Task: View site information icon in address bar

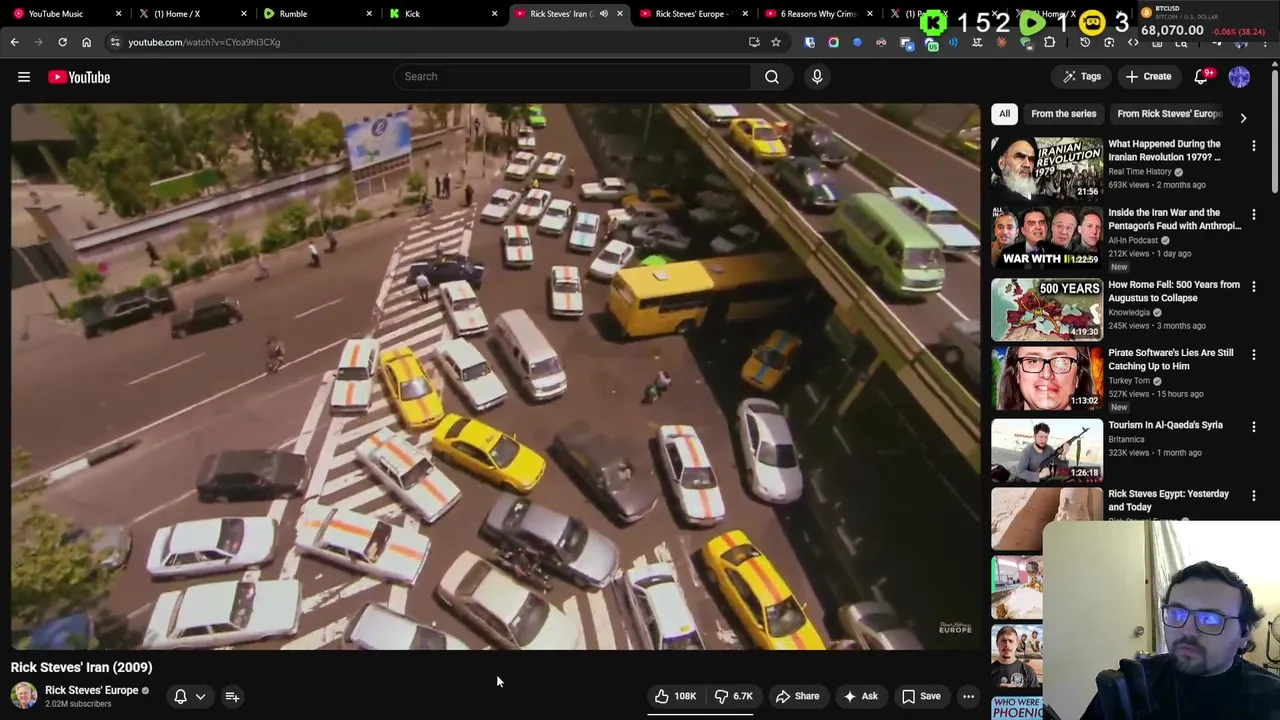Action: (x=115, y=42)
